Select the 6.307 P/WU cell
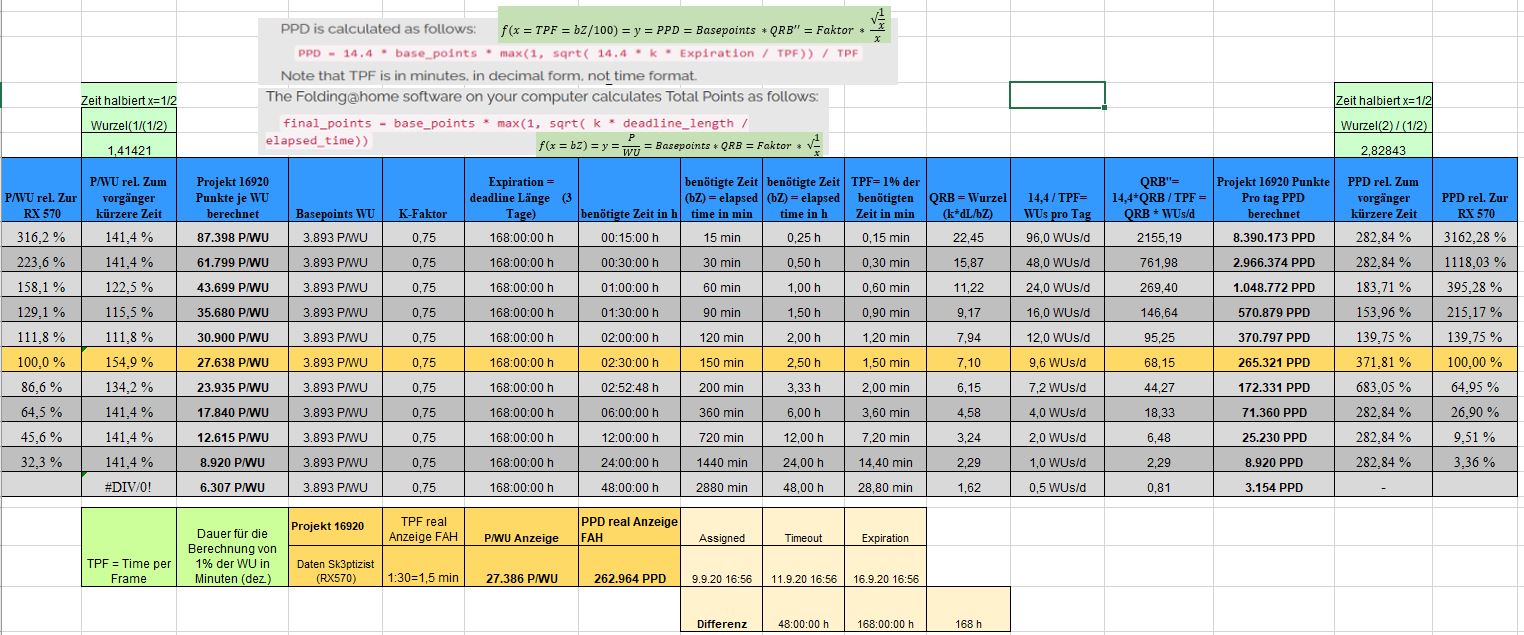1524x635 pixels. tap(233, 487)
